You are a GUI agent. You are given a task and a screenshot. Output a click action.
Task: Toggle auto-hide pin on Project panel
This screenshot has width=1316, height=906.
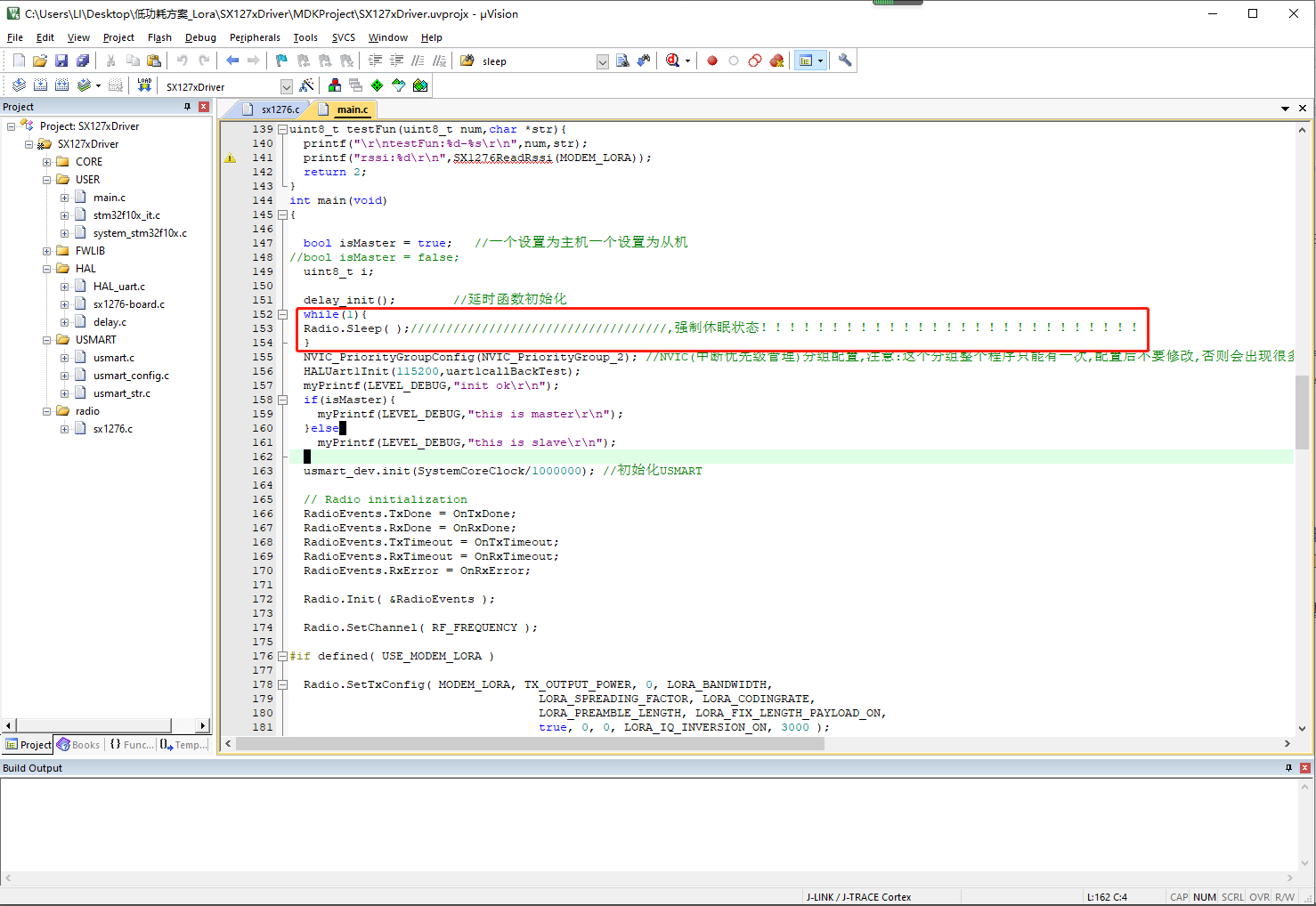pyautogui.click(x=187, y=107)
